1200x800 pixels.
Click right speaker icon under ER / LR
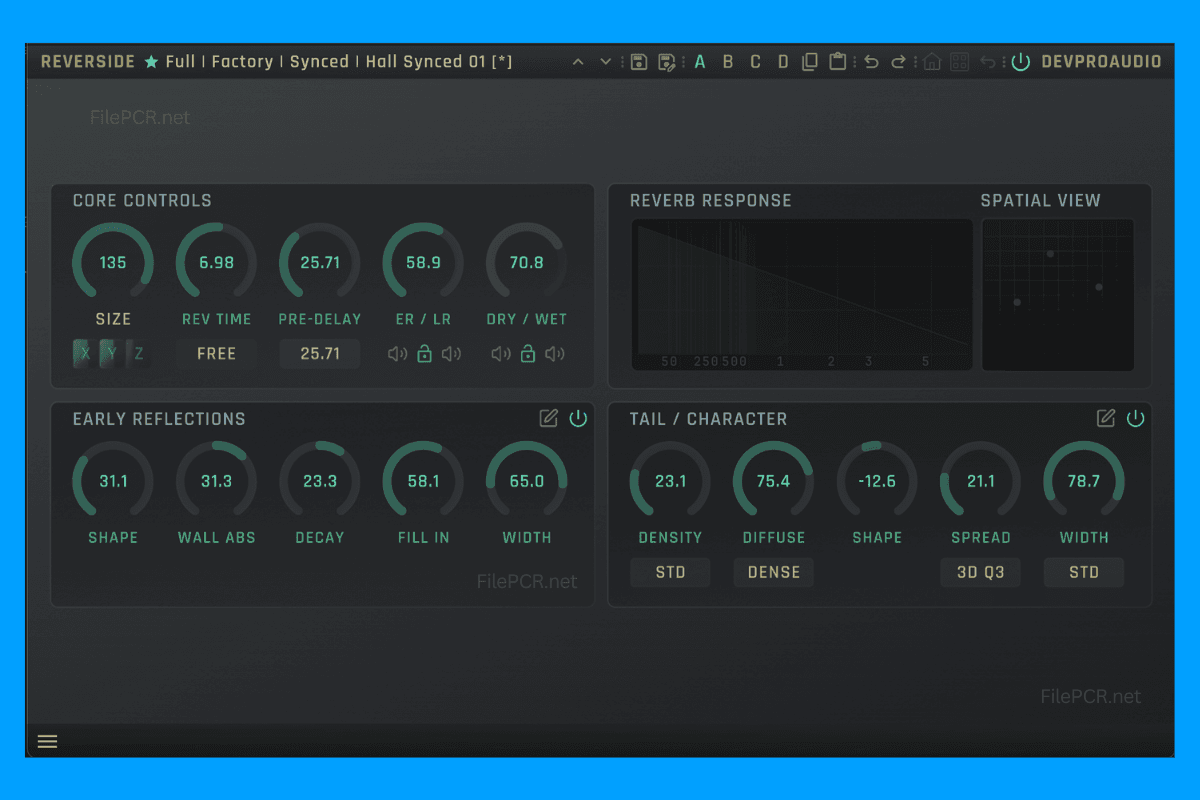[x=451, y=353]
